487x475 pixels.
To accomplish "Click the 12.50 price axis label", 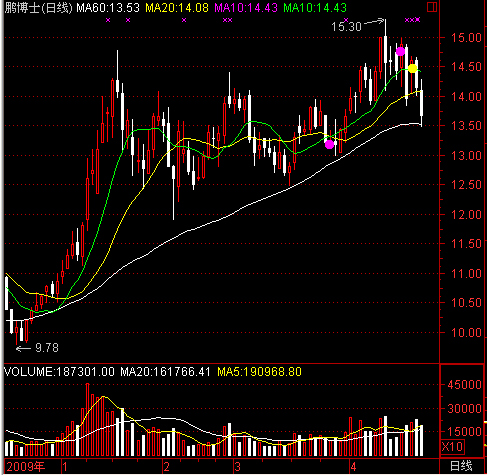I will [x=466, y=185].
